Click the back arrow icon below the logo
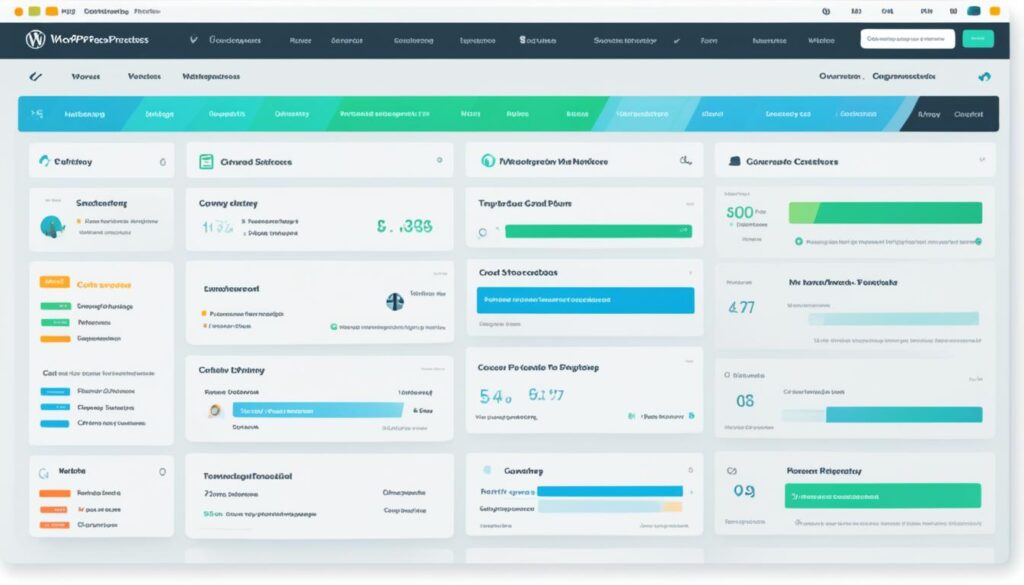 point(35,76)
